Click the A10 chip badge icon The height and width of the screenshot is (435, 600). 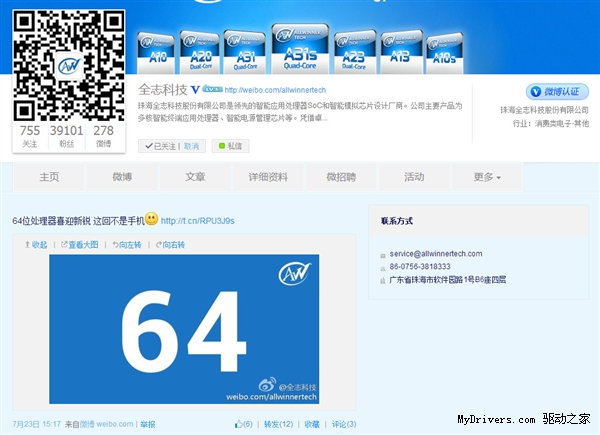pos(156,54)
